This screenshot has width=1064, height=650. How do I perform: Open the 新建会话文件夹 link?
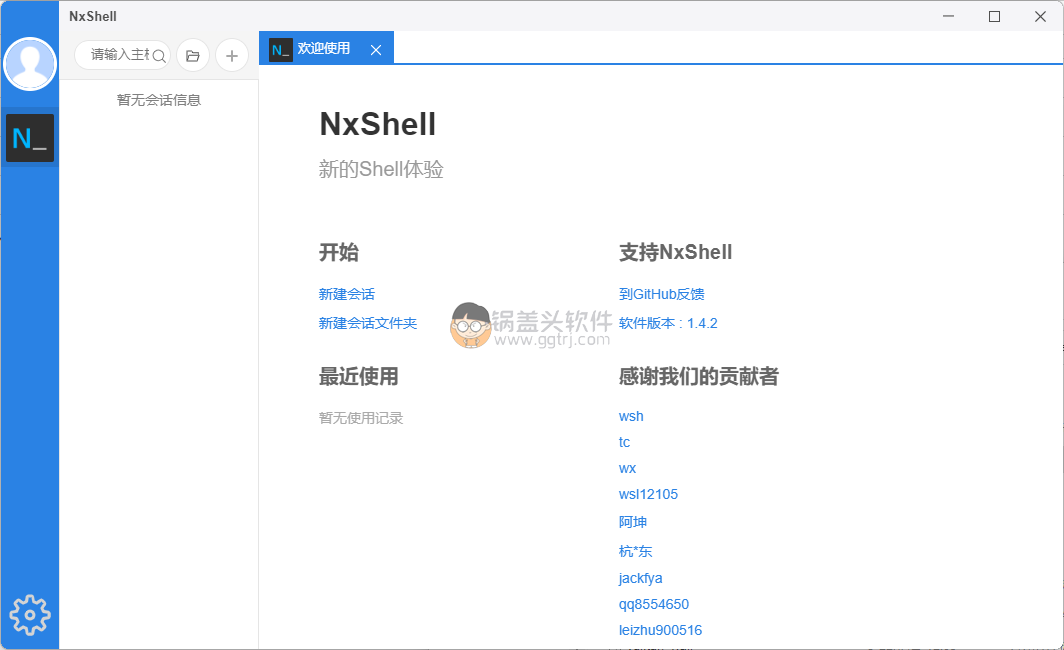click(368, 323)
